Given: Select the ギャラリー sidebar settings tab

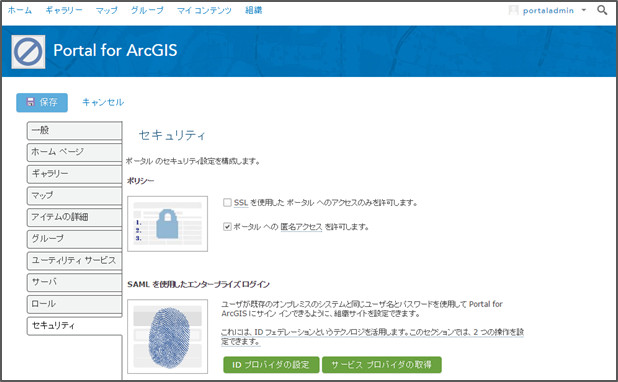Looking at the screenshot, I should pyautogui.click(x=74, y=174).
